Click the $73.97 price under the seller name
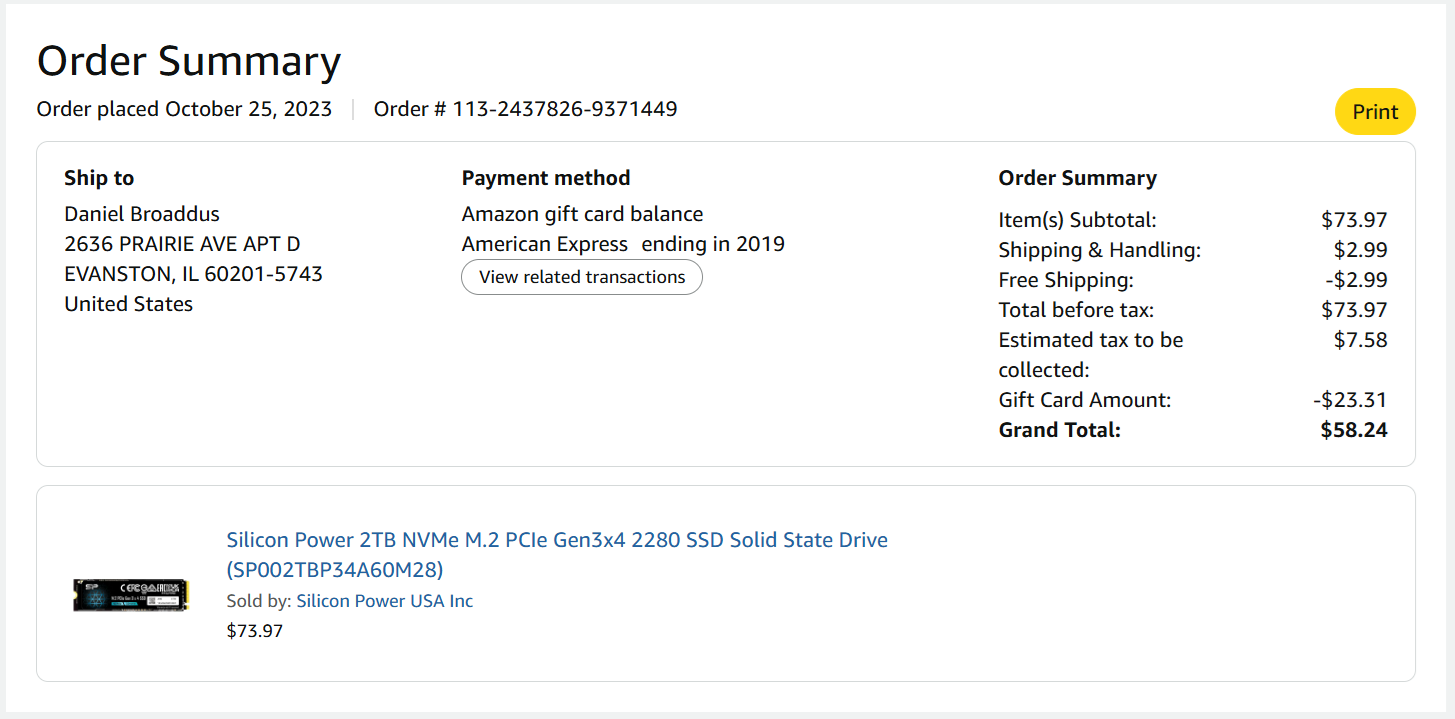Screen dimensions: 1455x719 click(x=255, y=631)
